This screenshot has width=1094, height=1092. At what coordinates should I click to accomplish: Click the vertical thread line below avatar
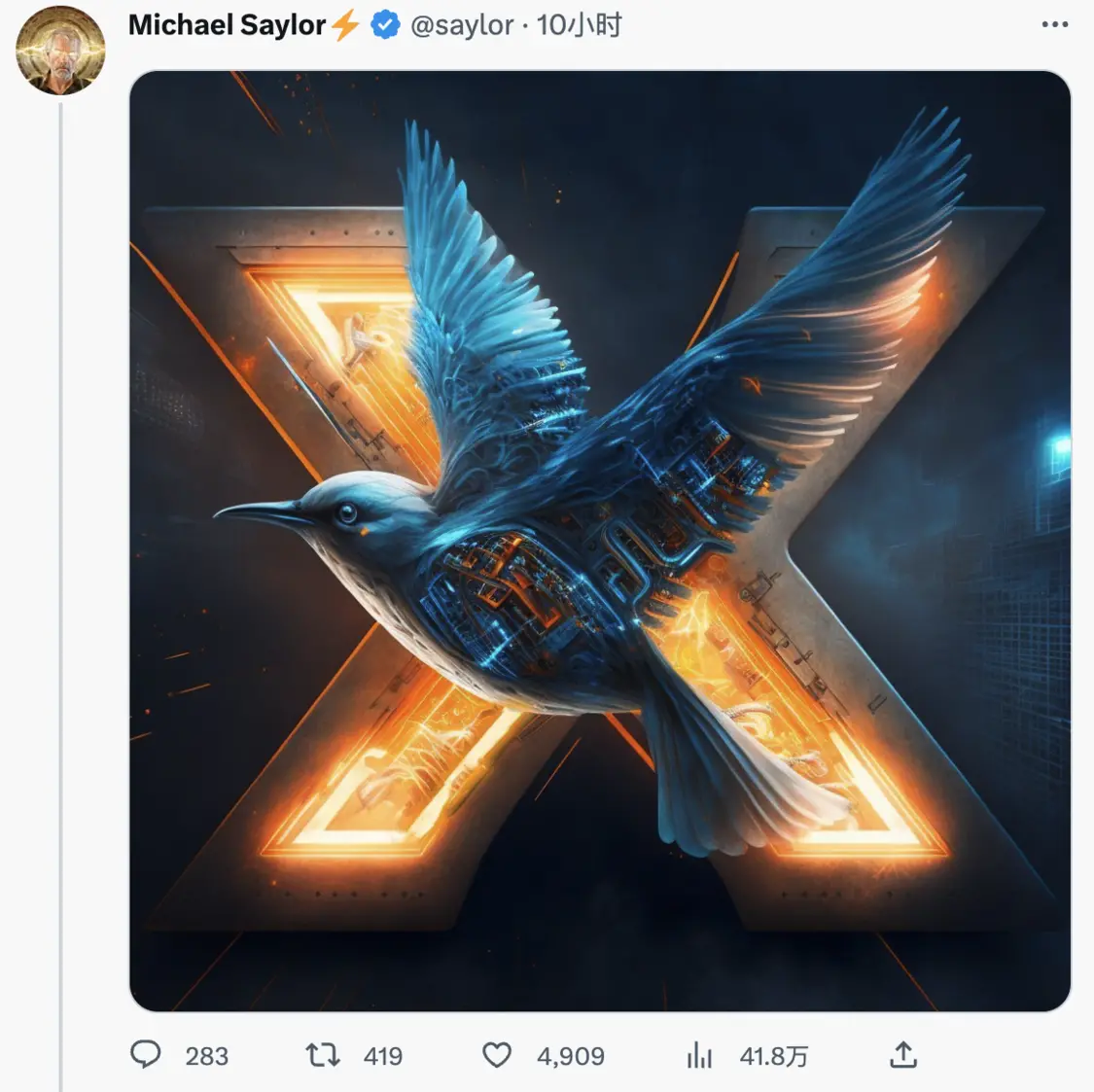pos(60,583)
